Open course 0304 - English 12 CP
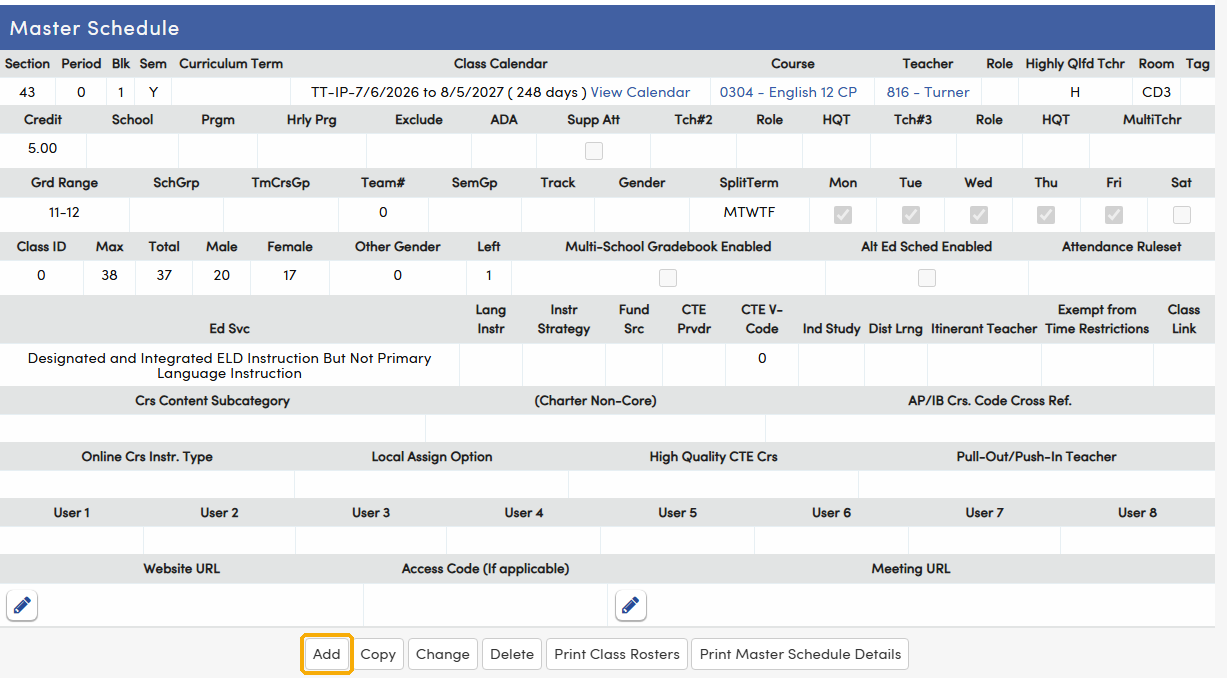The width and height of the screenshot is (1231, 678). pyautogui.click(x=788, y=92)
